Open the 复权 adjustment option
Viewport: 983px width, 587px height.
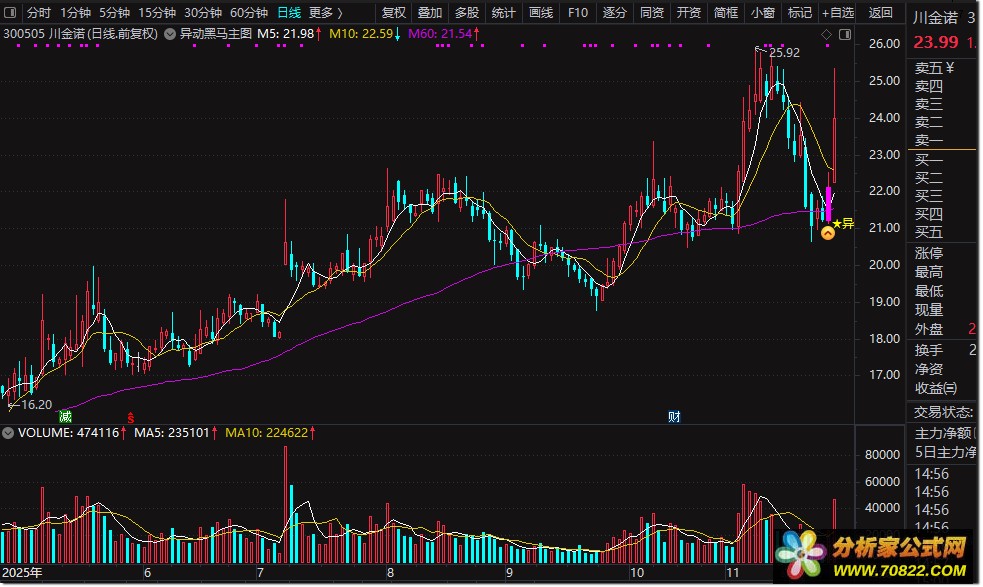(x=394, y=13)
